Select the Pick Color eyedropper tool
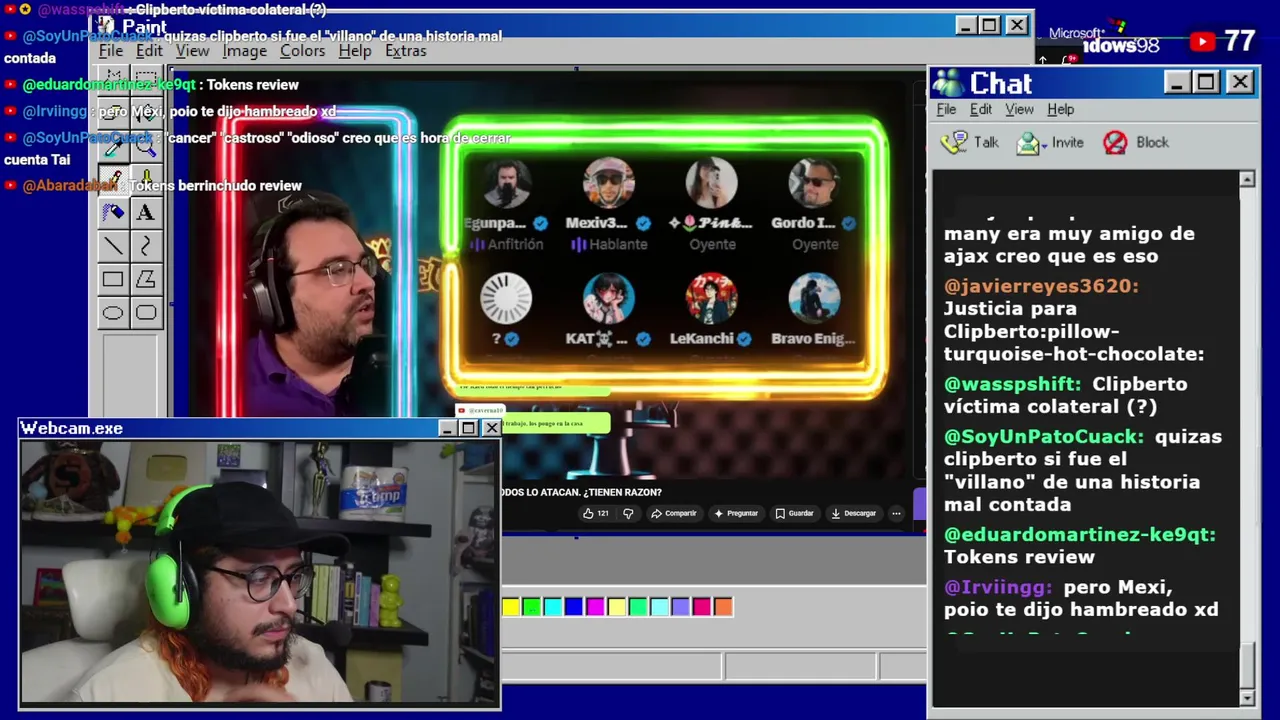This screenshot has width=1280, height=720. tap(113, 146)
